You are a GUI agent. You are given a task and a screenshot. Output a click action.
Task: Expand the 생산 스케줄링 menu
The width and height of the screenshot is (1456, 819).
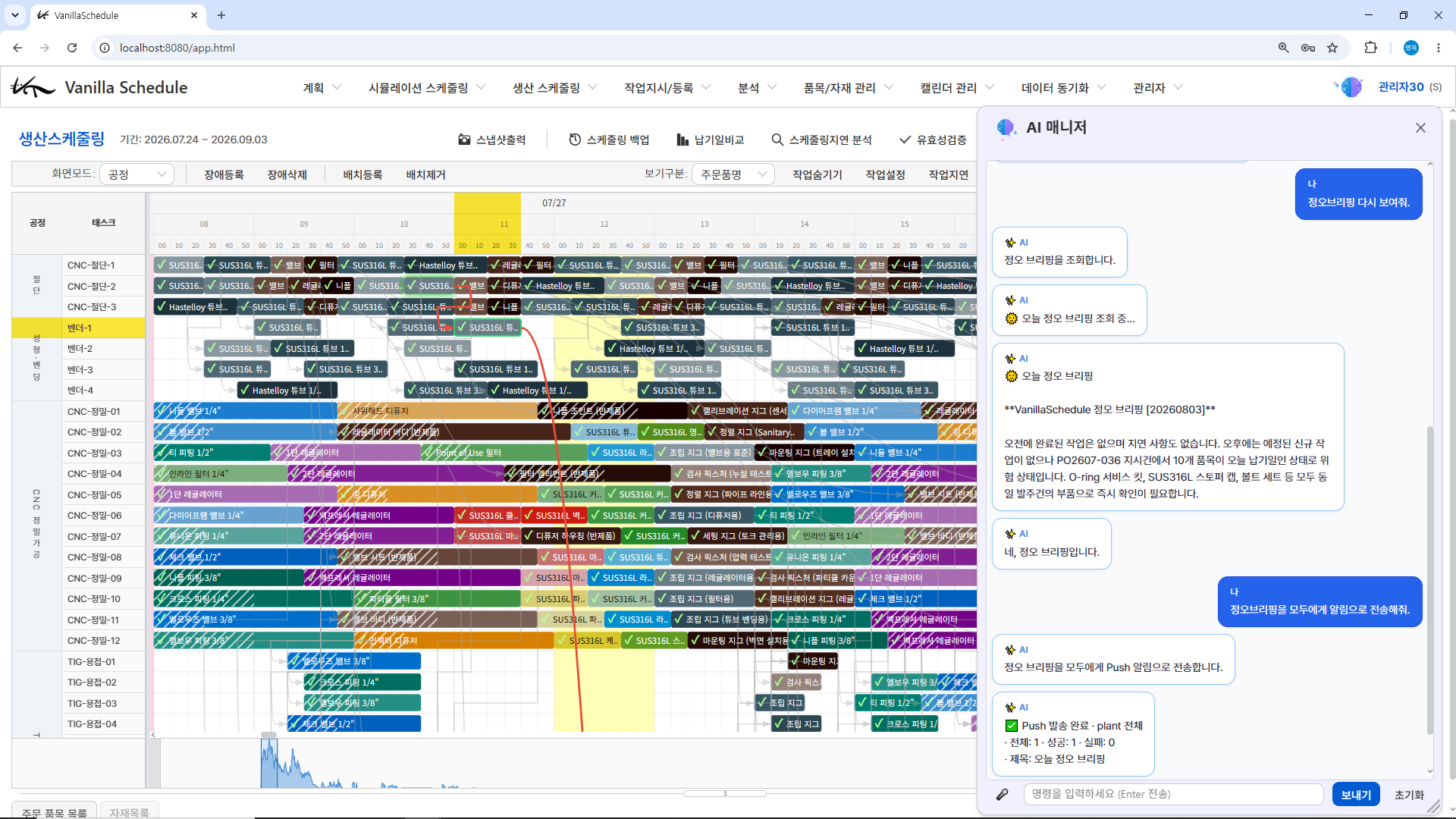(555, 88)
